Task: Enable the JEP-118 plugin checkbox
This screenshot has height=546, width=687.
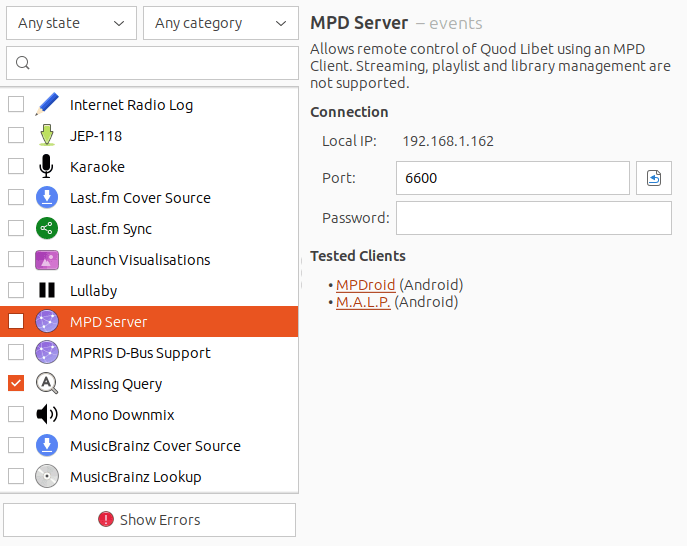Action: pos(16,135)
